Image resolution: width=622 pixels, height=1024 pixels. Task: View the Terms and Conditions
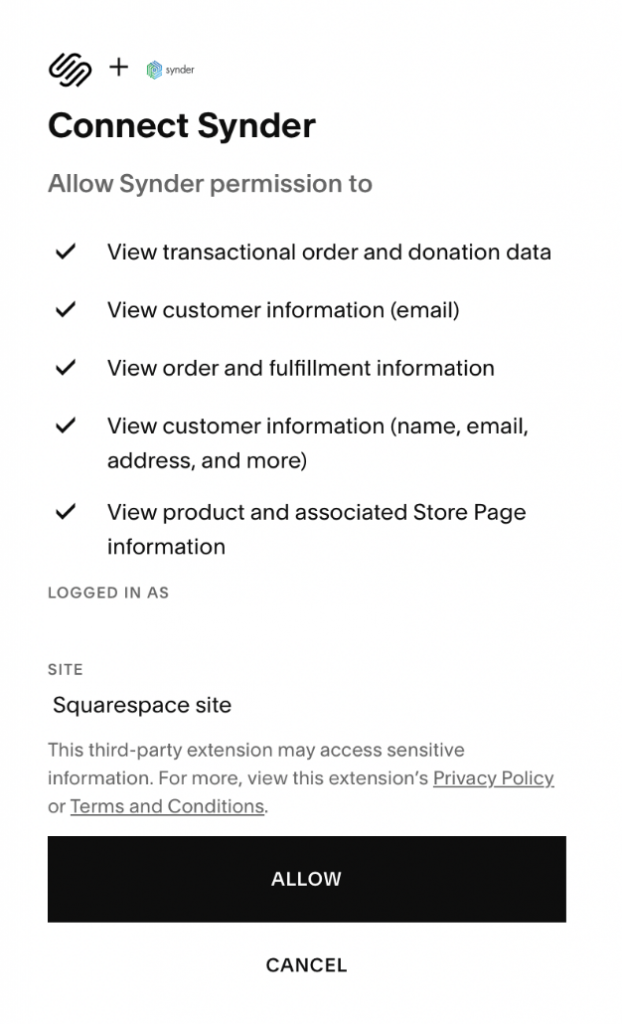166,806
